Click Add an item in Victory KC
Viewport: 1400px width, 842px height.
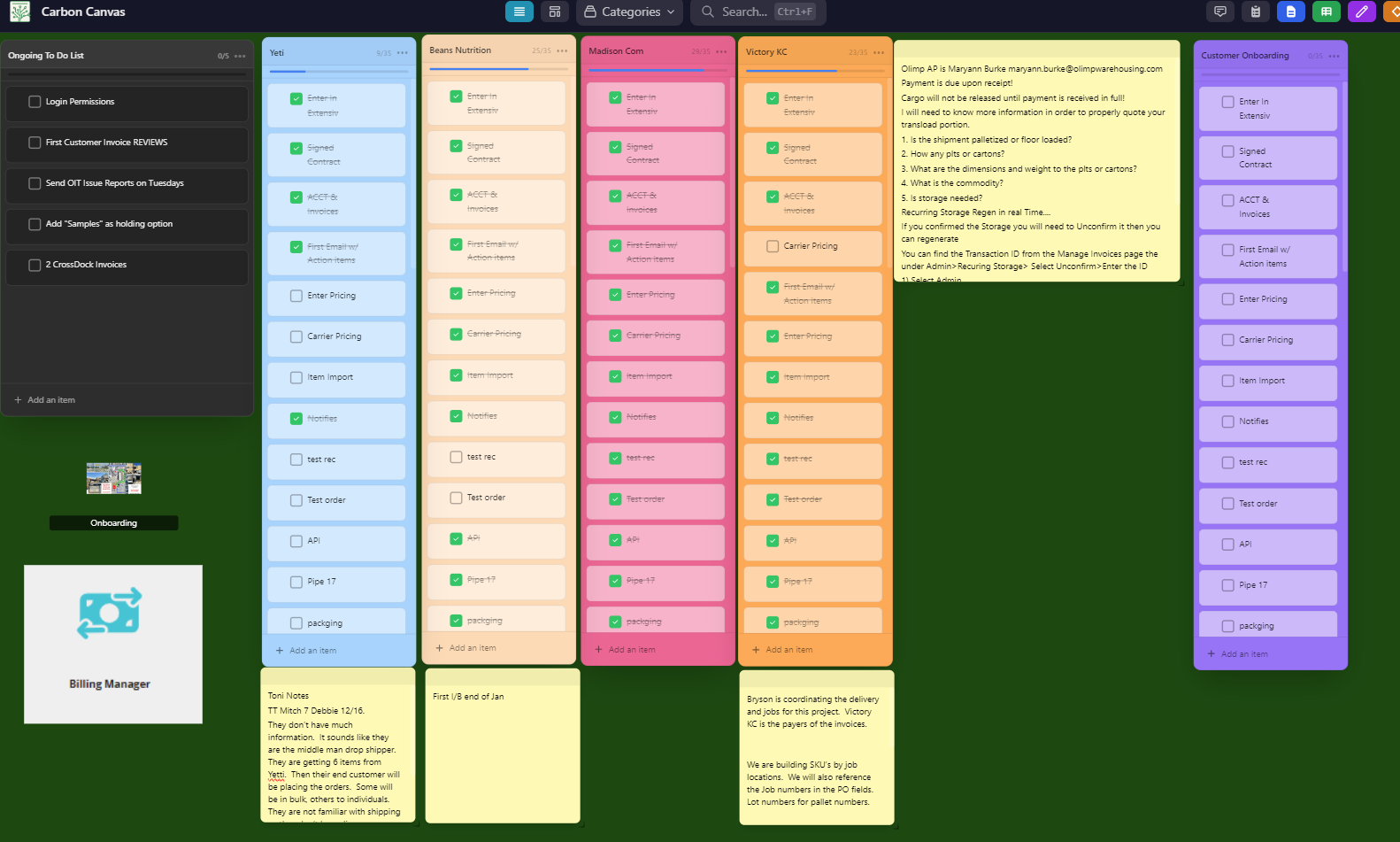[x=782, y=650]
